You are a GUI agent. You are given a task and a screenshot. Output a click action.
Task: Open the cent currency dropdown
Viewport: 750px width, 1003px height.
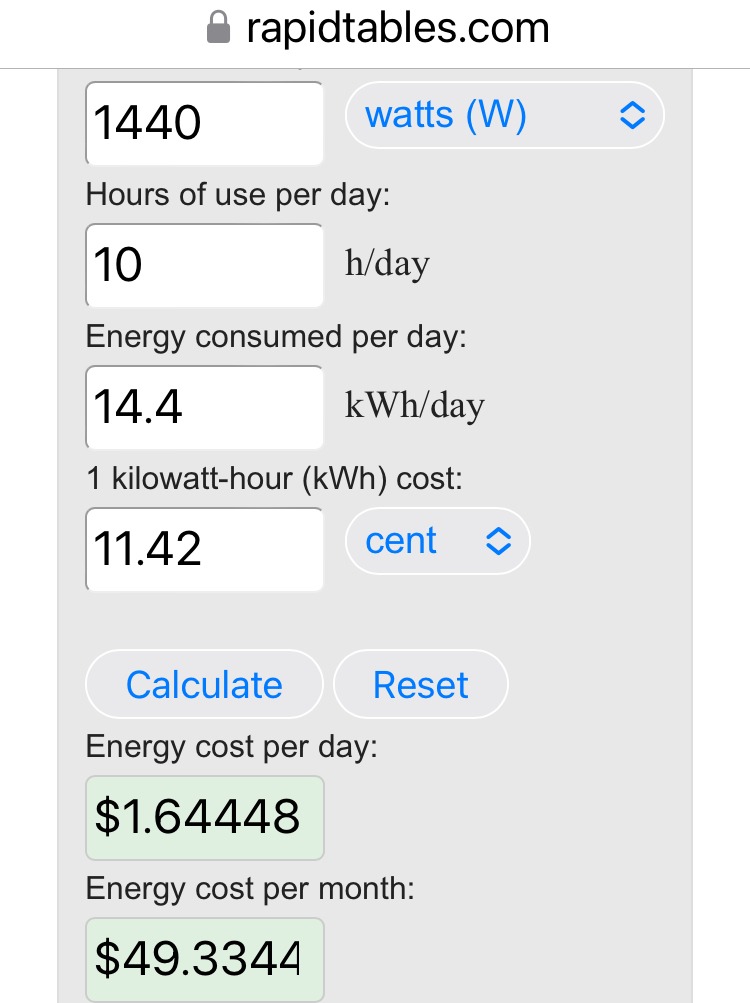click(x=438, y=541)
